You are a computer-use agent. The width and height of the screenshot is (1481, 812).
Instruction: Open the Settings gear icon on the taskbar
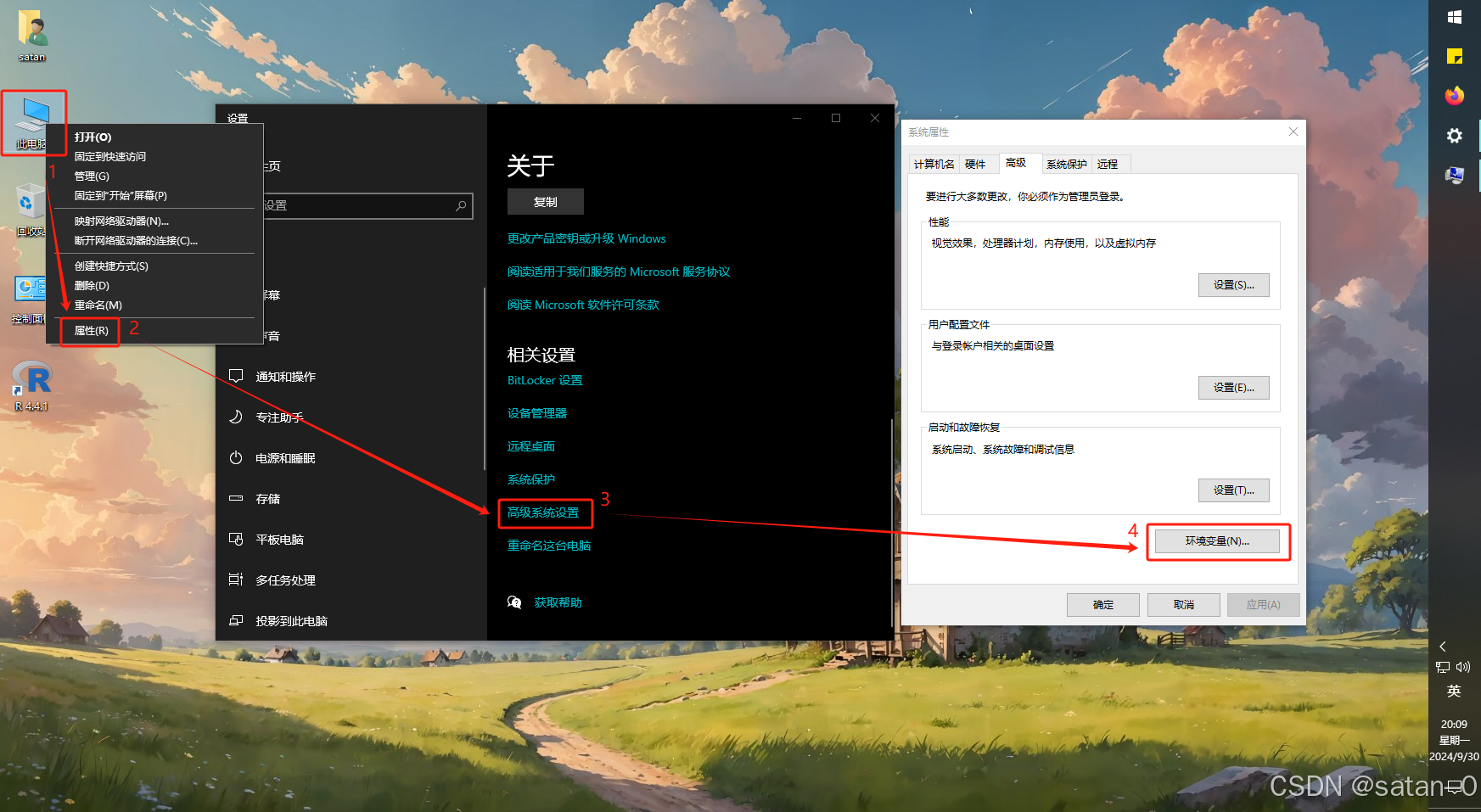click(1455, 136)
